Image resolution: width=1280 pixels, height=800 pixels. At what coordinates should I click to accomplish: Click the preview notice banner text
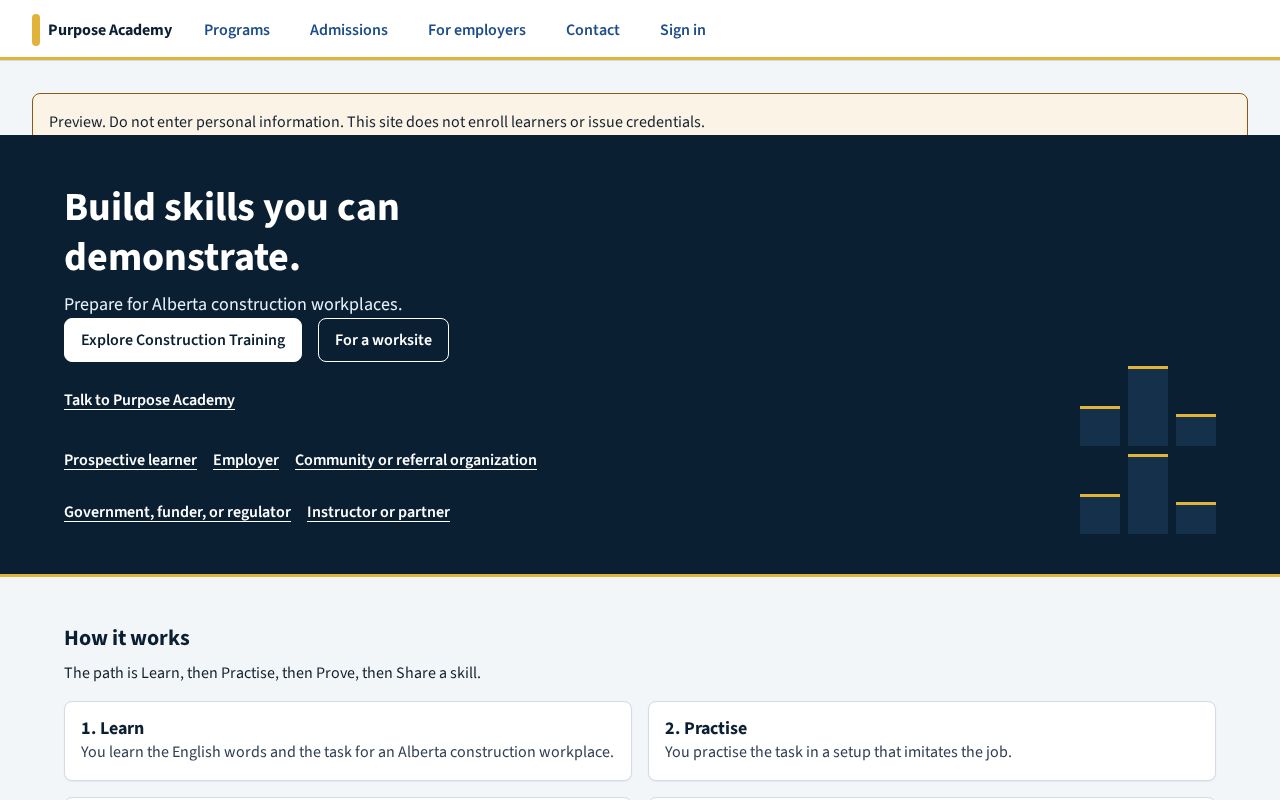pyautogui.click(x=377, y=122)
